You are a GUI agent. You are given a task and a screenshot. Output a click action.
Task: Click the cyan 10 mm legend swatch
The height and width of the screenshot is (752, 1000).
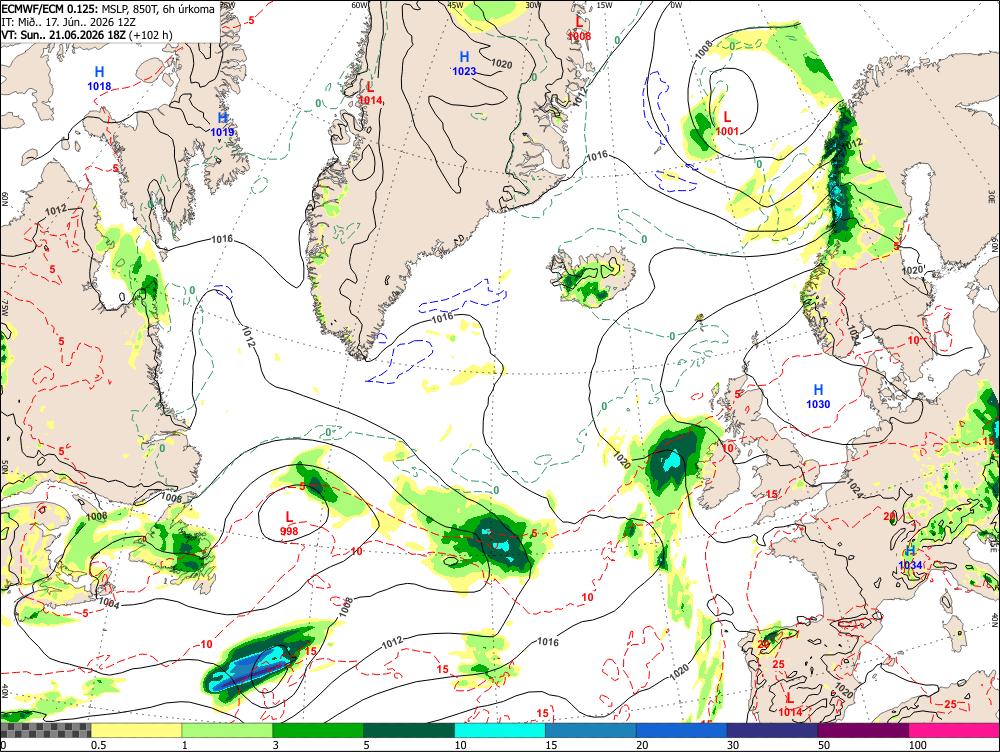[500, 730]
